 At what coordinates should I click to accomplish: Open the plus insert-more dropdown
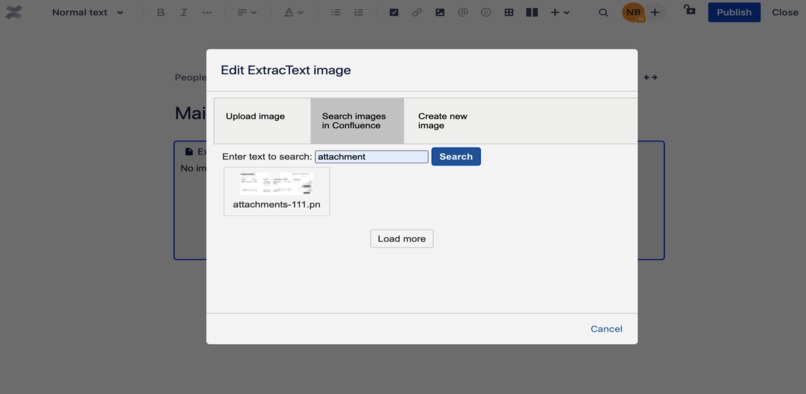coord(560,12)
